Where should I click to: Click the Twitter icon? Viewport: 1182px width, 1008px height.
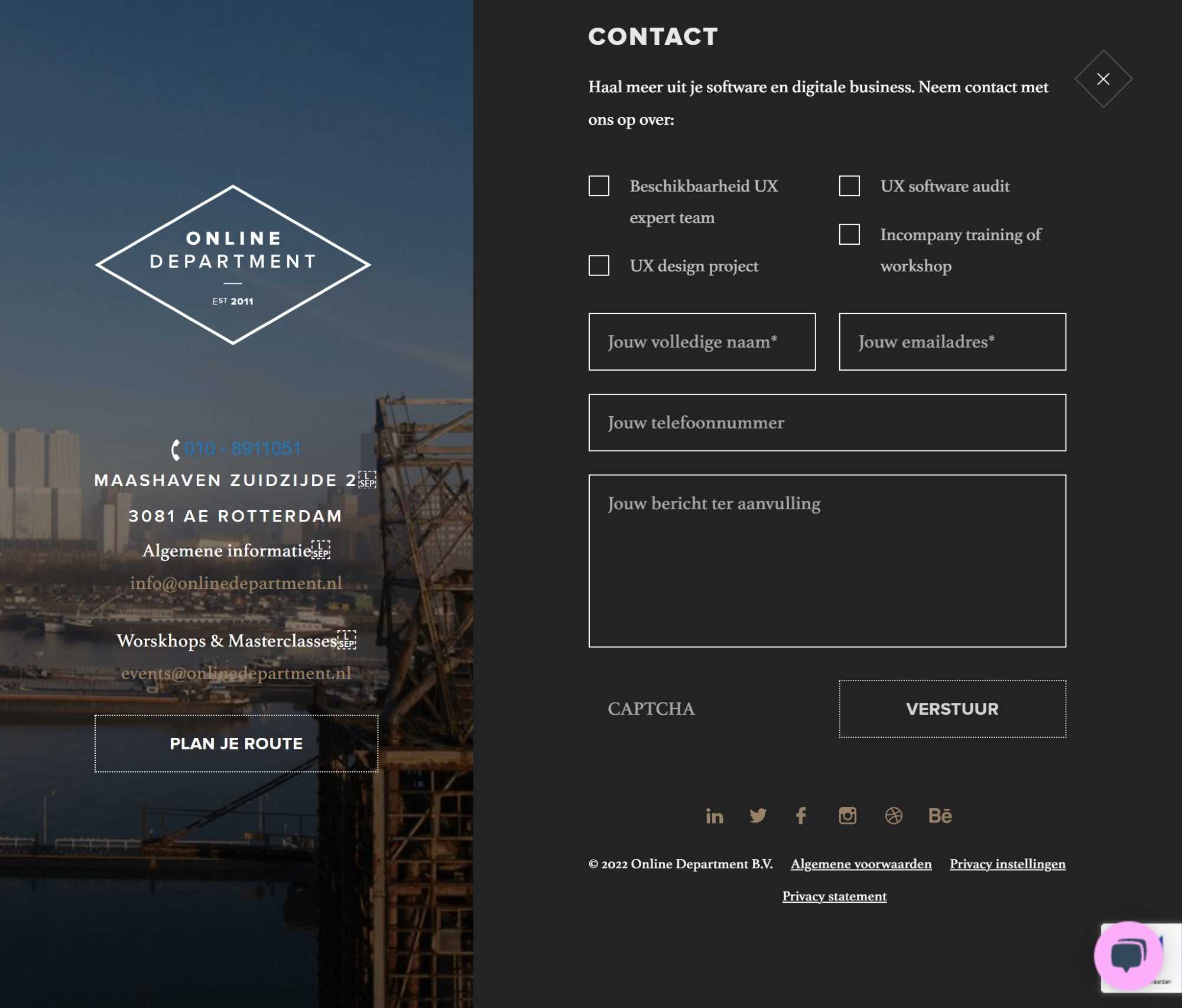tap(758, 814)
